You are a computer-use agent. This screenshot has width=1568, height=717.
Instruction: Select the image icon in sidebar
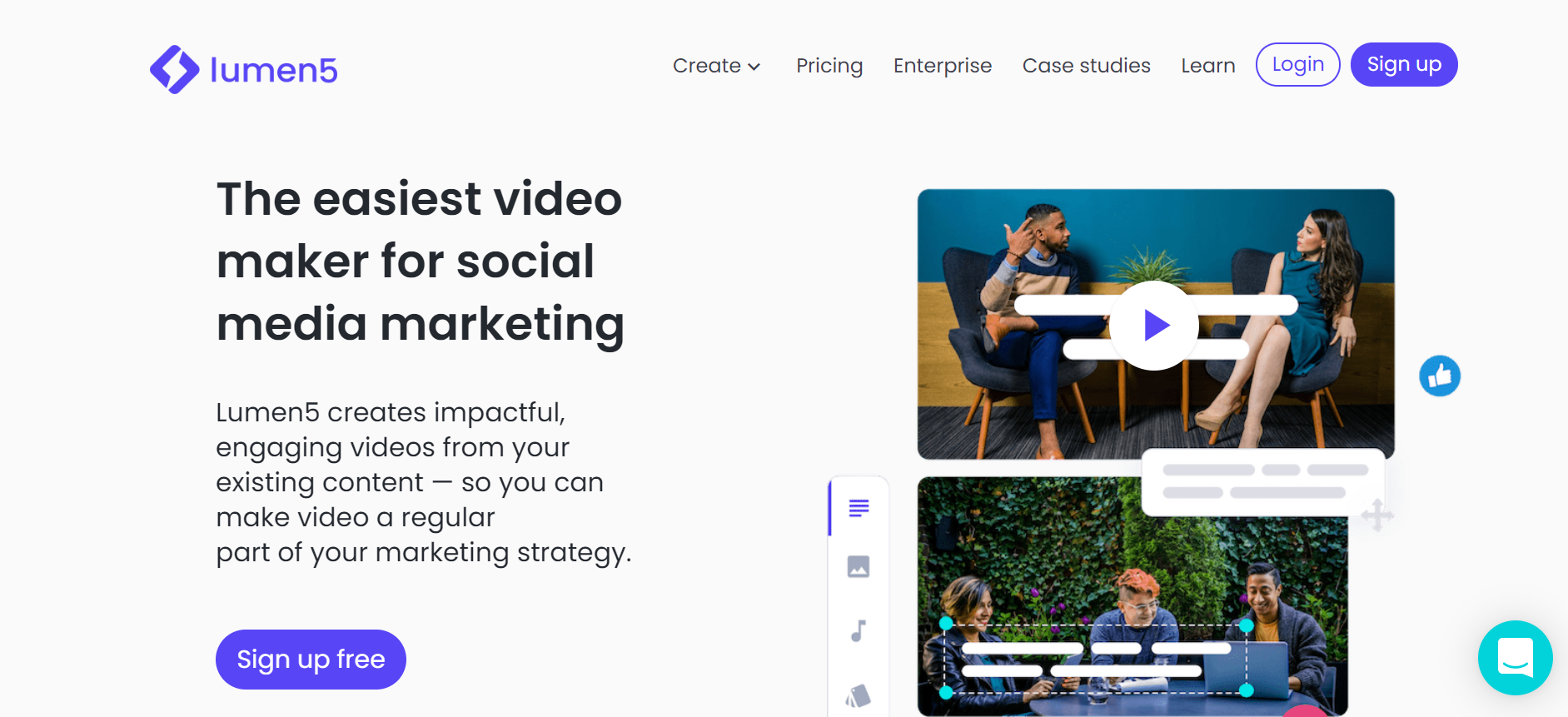(859, 567)
